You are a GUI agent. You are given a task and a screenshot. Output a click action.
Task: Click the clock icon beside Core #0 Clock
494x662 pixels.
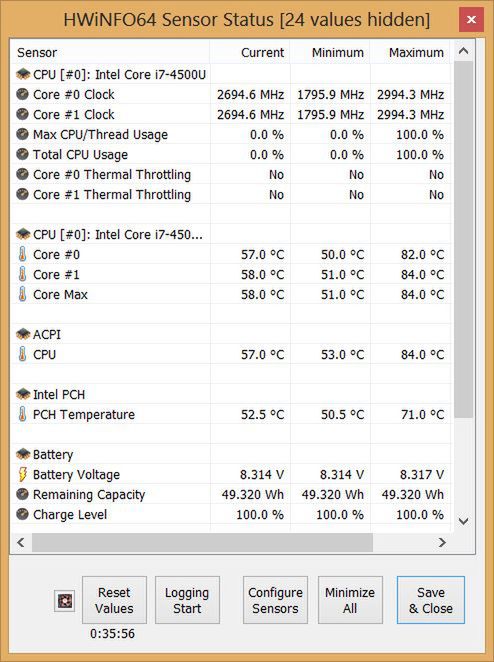[22, 94]
